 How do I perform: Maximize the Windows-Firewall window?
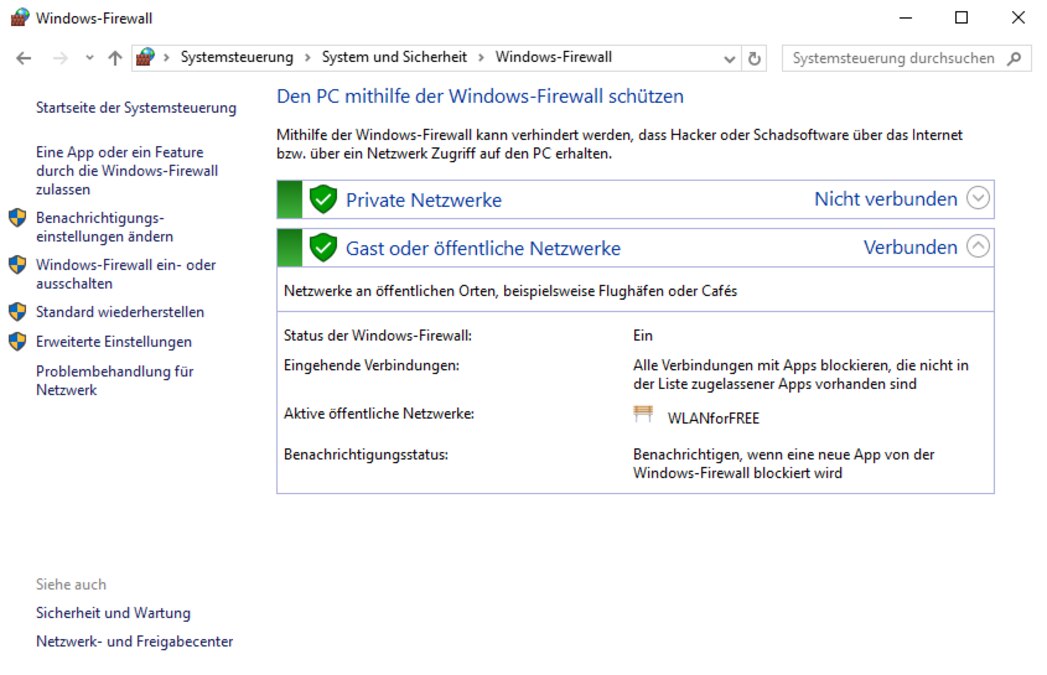pos(962,18)
